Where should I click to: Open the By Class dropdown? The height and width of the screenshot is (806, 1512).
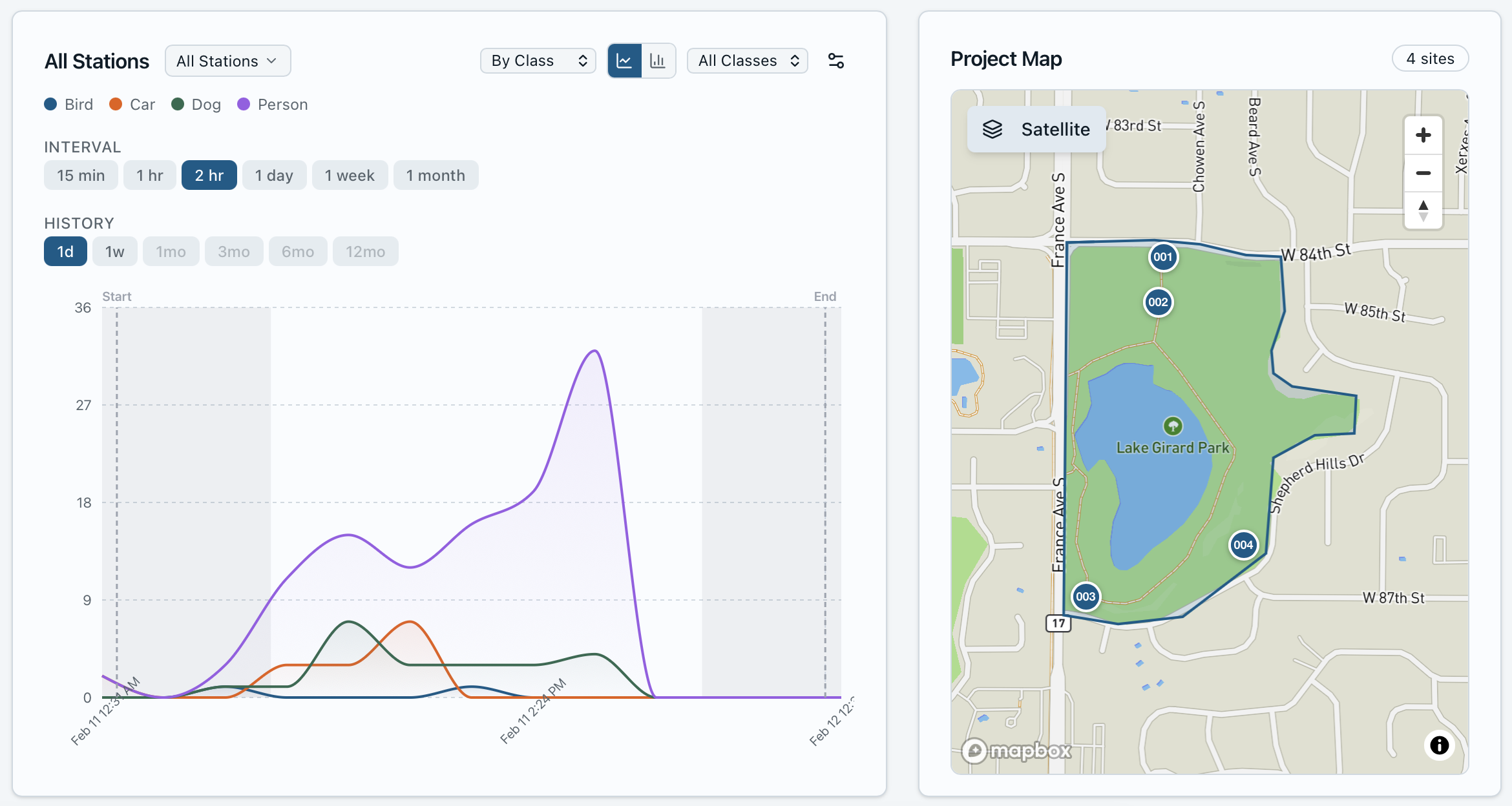538,61
